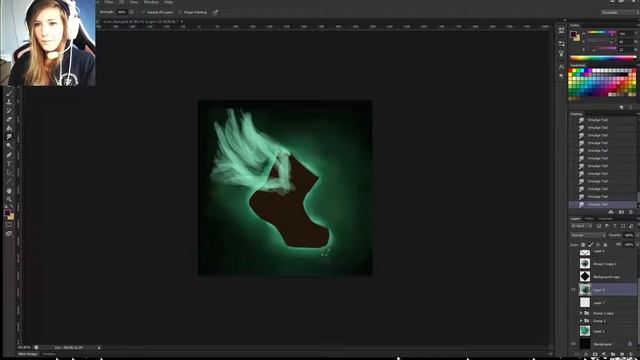Screen dimensions: 640x360
Task: Click the Strength value field
Action: point(122,12)
